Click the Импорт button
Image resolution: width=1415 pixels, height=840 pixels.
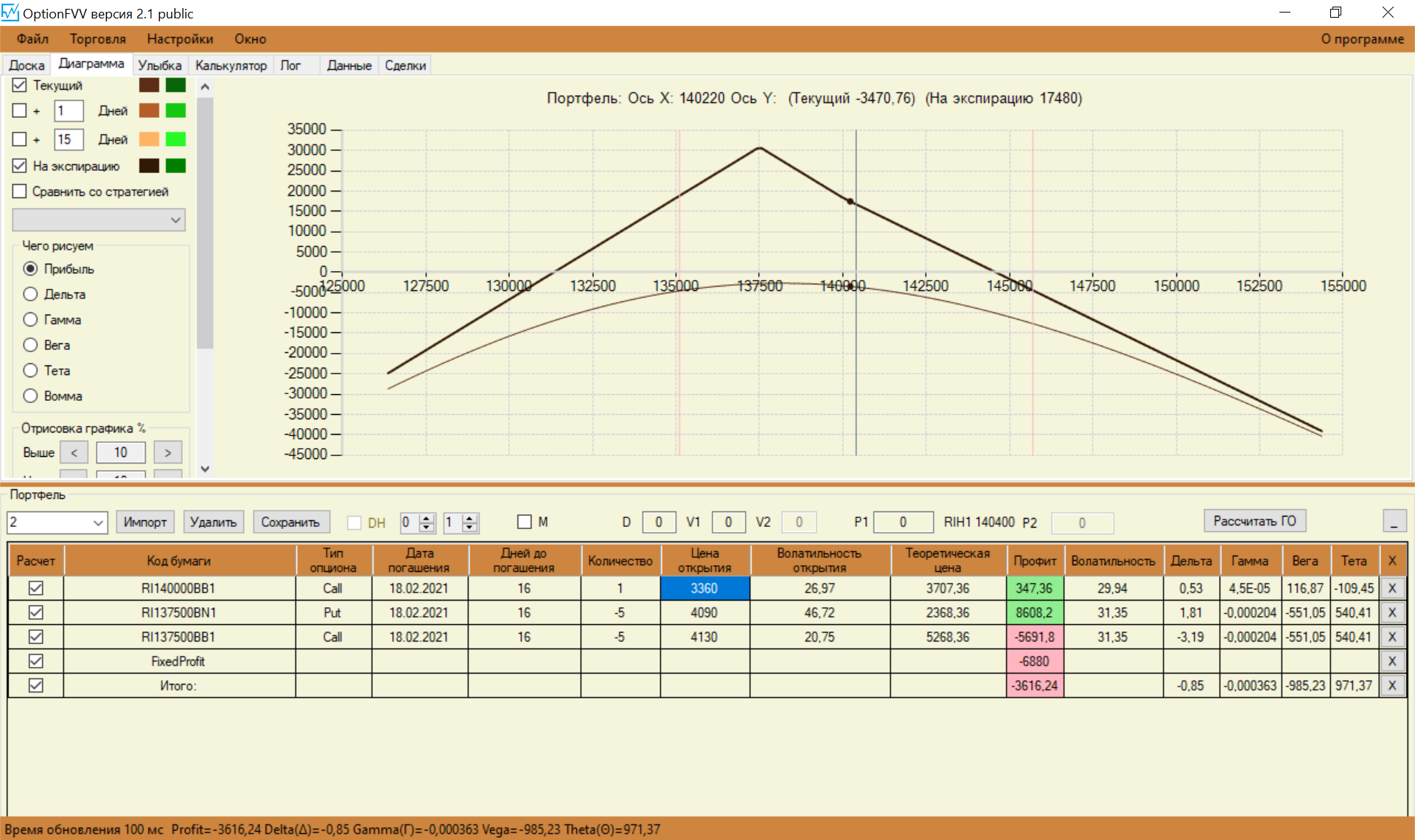tap(145, 522)
